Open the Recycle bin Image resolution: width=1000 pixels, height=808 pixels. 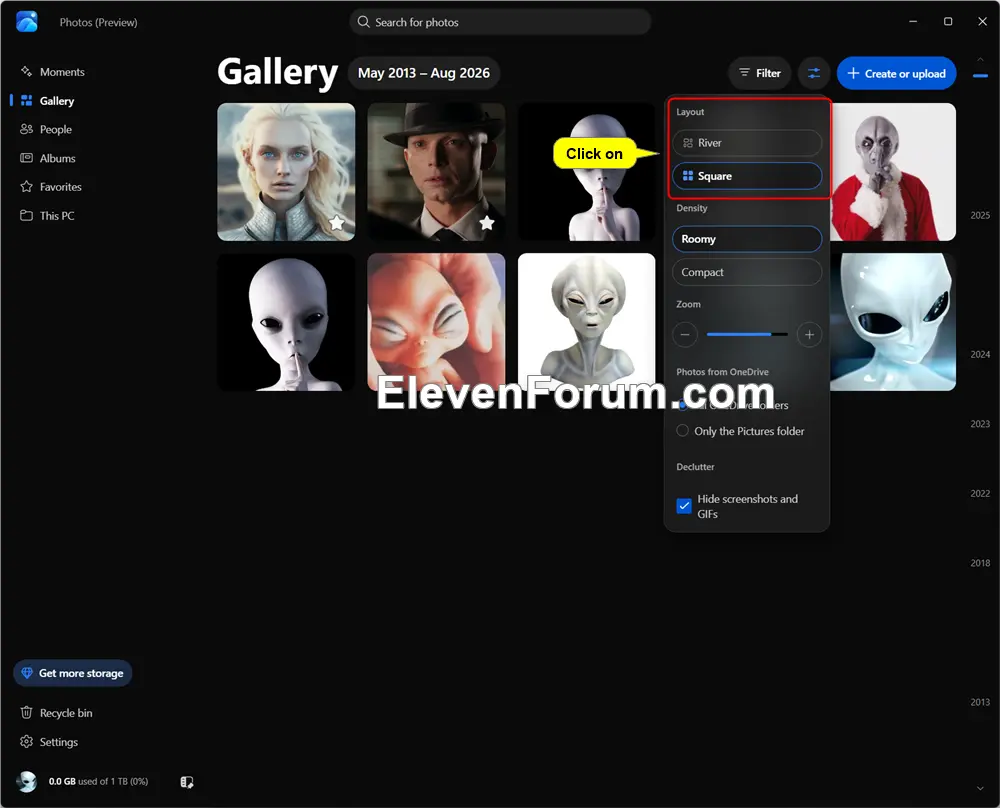coord(57,713)
